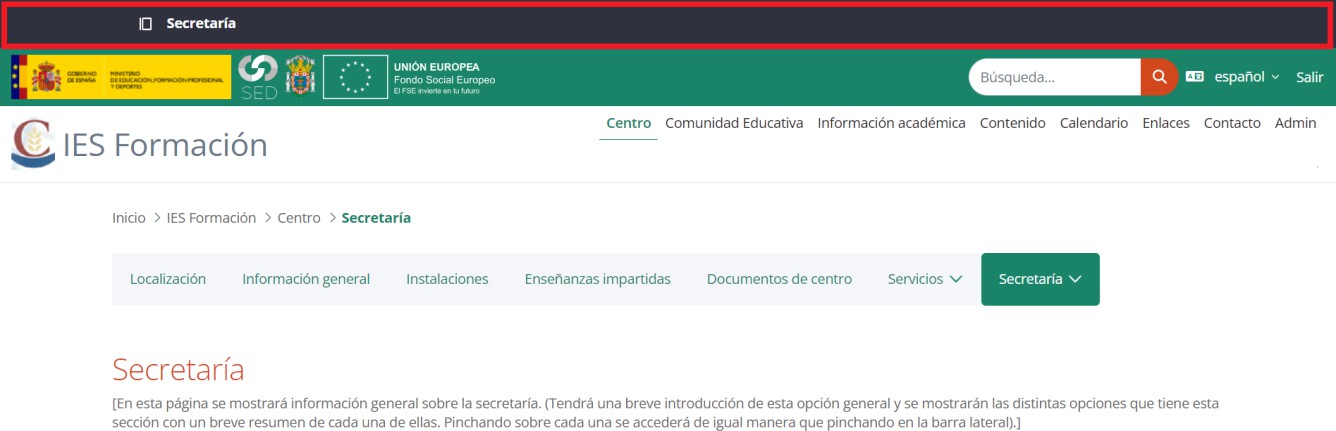This screenshot has height=431, width=1336.
Task: Expand the Secretaría green dropdown tab
Action: [1040, 279]
